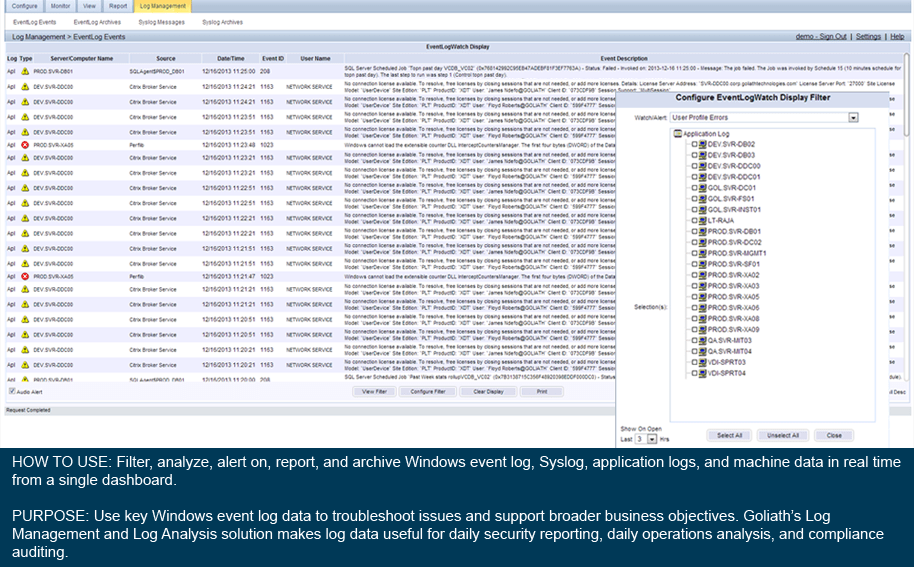Sort by User Name column header
The image size is (914, 567).
315,58
